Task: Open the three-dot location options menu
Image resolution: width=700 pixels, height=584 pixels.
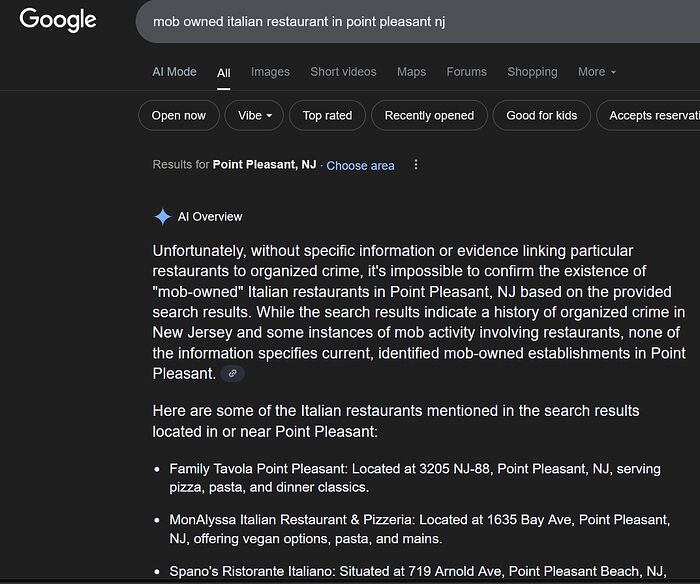Action: click(x=416, y=165)
